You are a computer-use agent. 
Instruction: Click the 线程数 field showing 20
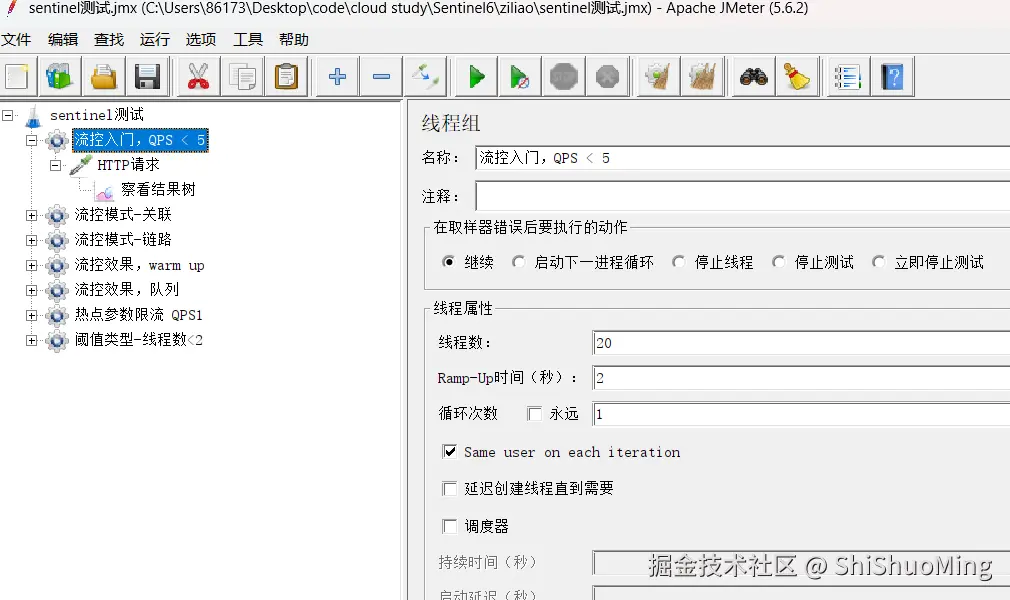(x=801, y=342)
